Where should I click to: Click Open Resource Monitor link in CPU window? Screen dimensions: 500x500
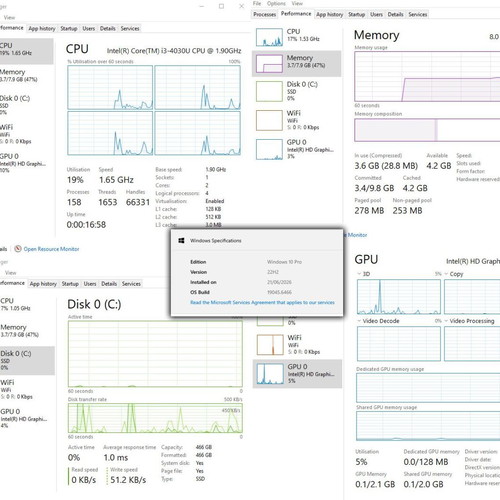[51, 249]
